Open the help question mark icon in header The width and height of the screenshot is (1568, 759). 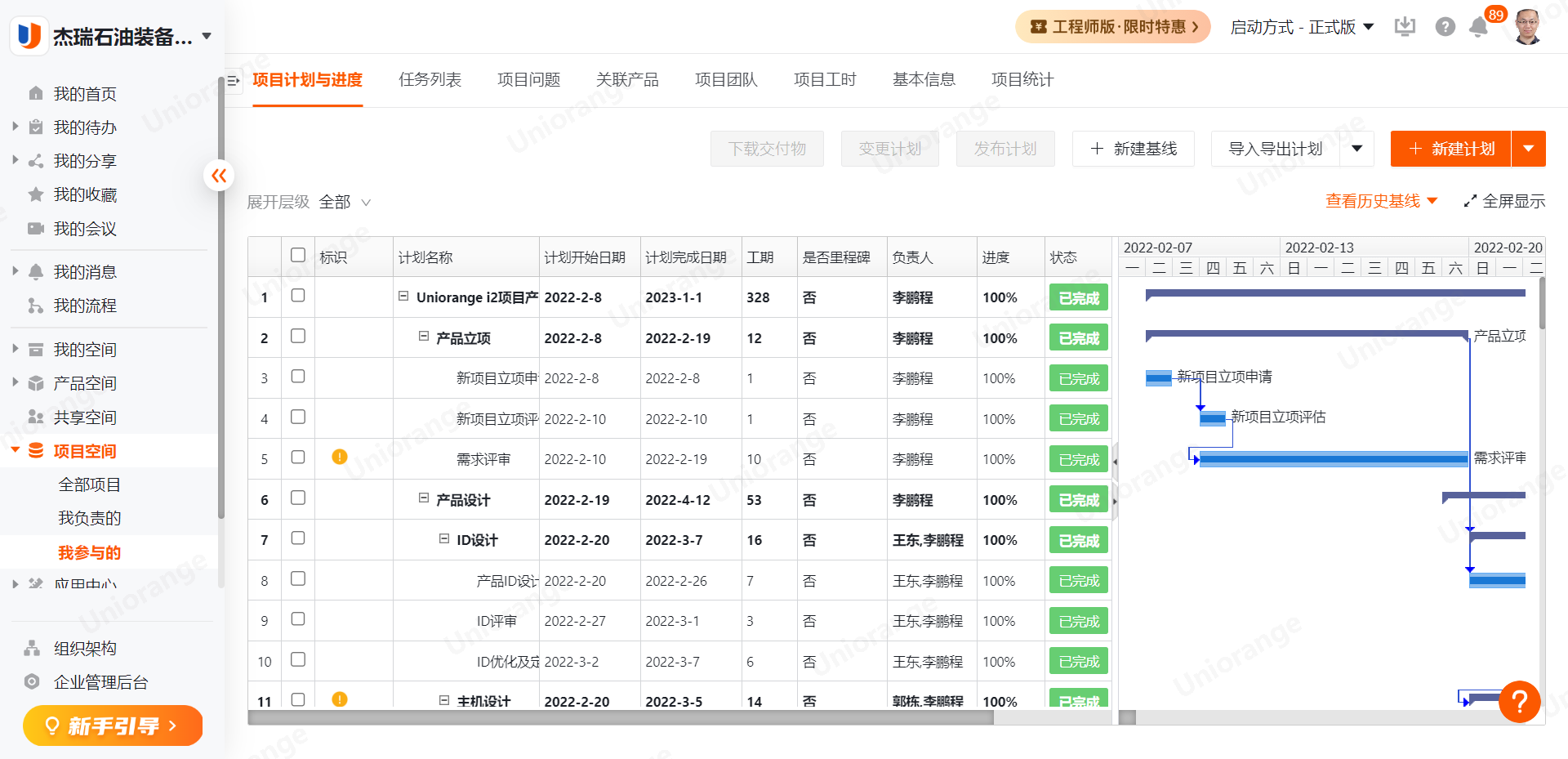click(x=1445, y=27)
